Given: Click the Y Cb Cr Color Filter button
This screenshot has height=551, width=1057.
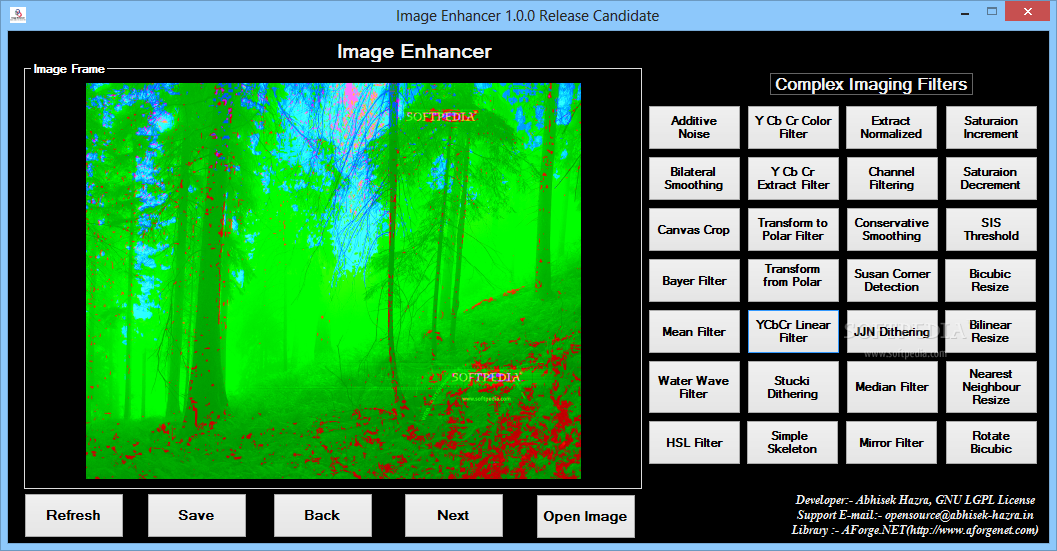Looking at the screenshot, I should (793, 127).
